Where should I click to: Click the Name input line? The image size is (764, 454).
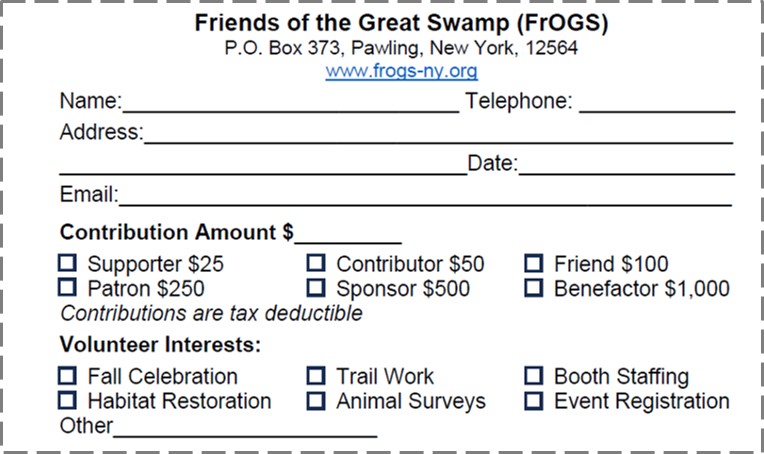tap(290, 103)
